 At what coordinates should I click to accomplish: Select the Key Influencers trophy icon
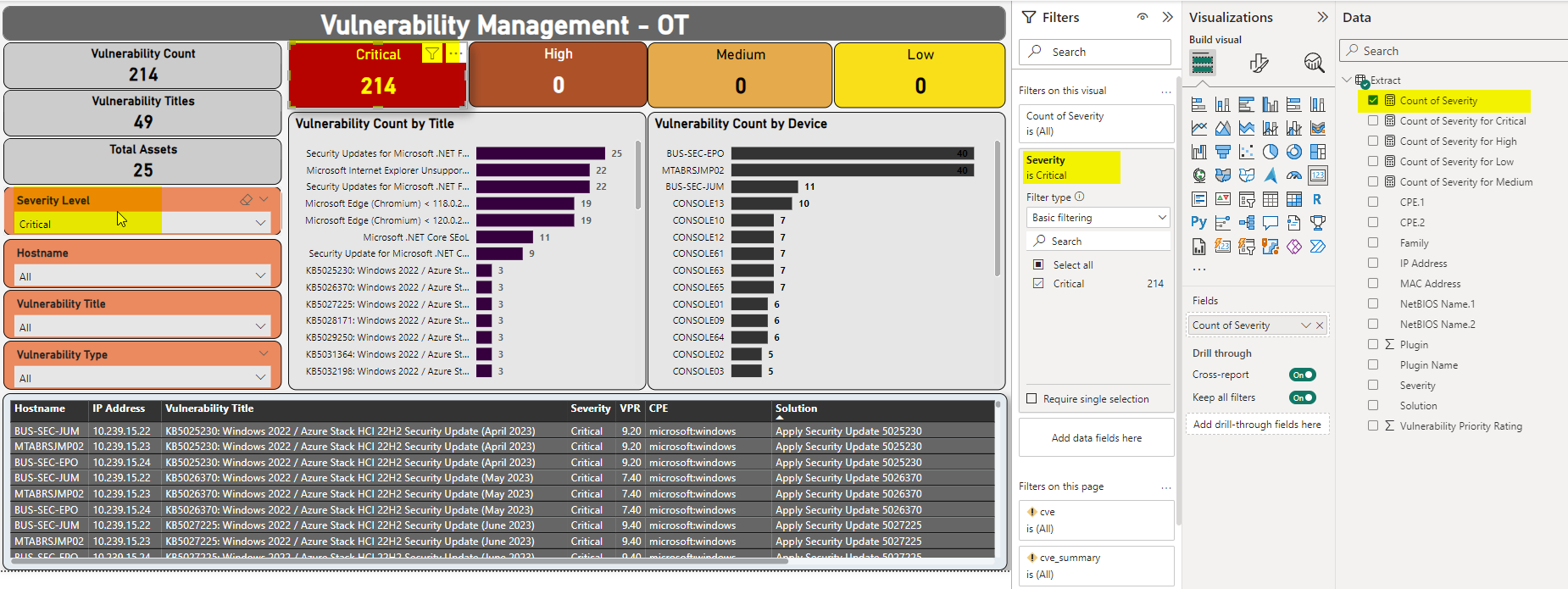point(1317,223)
